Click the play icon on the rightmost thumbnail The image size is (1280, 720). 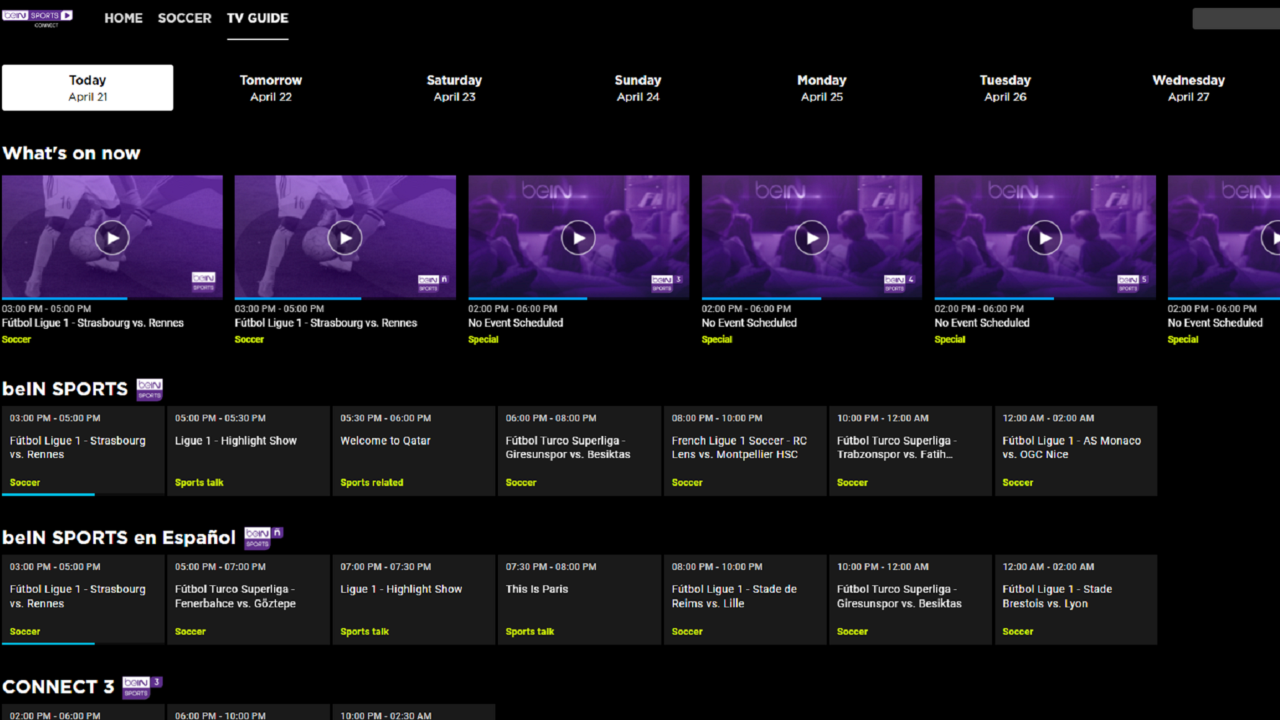[x=1275, y=237]
